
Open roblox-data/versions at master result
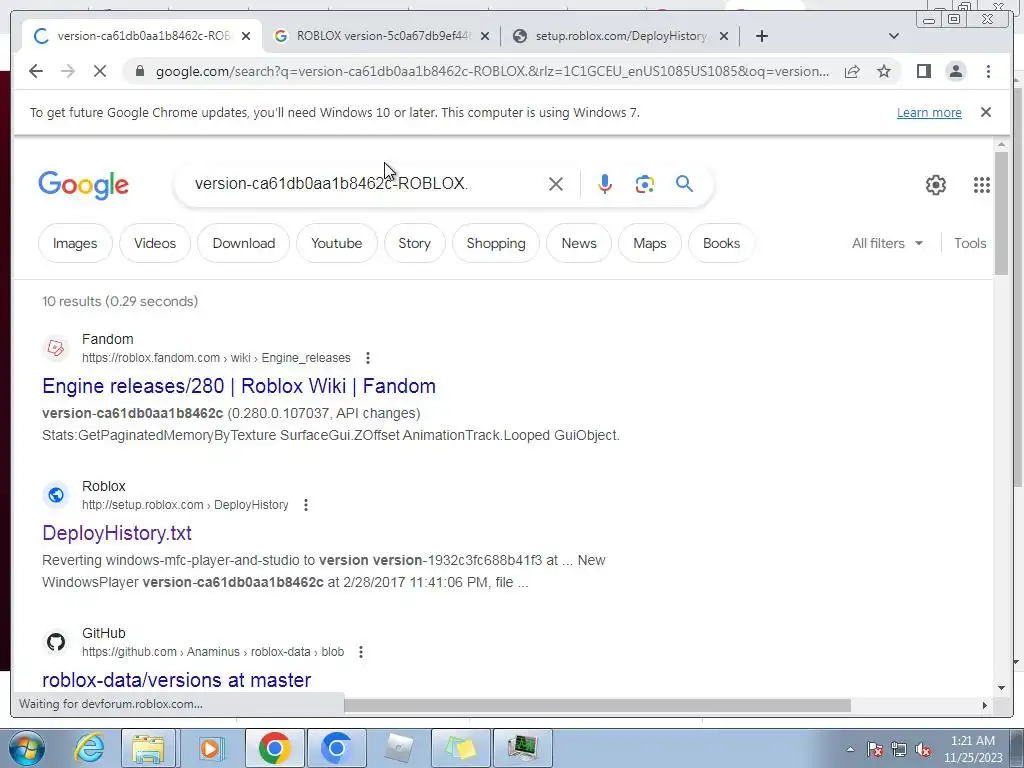pyautogui.click(x=176, y=680)
